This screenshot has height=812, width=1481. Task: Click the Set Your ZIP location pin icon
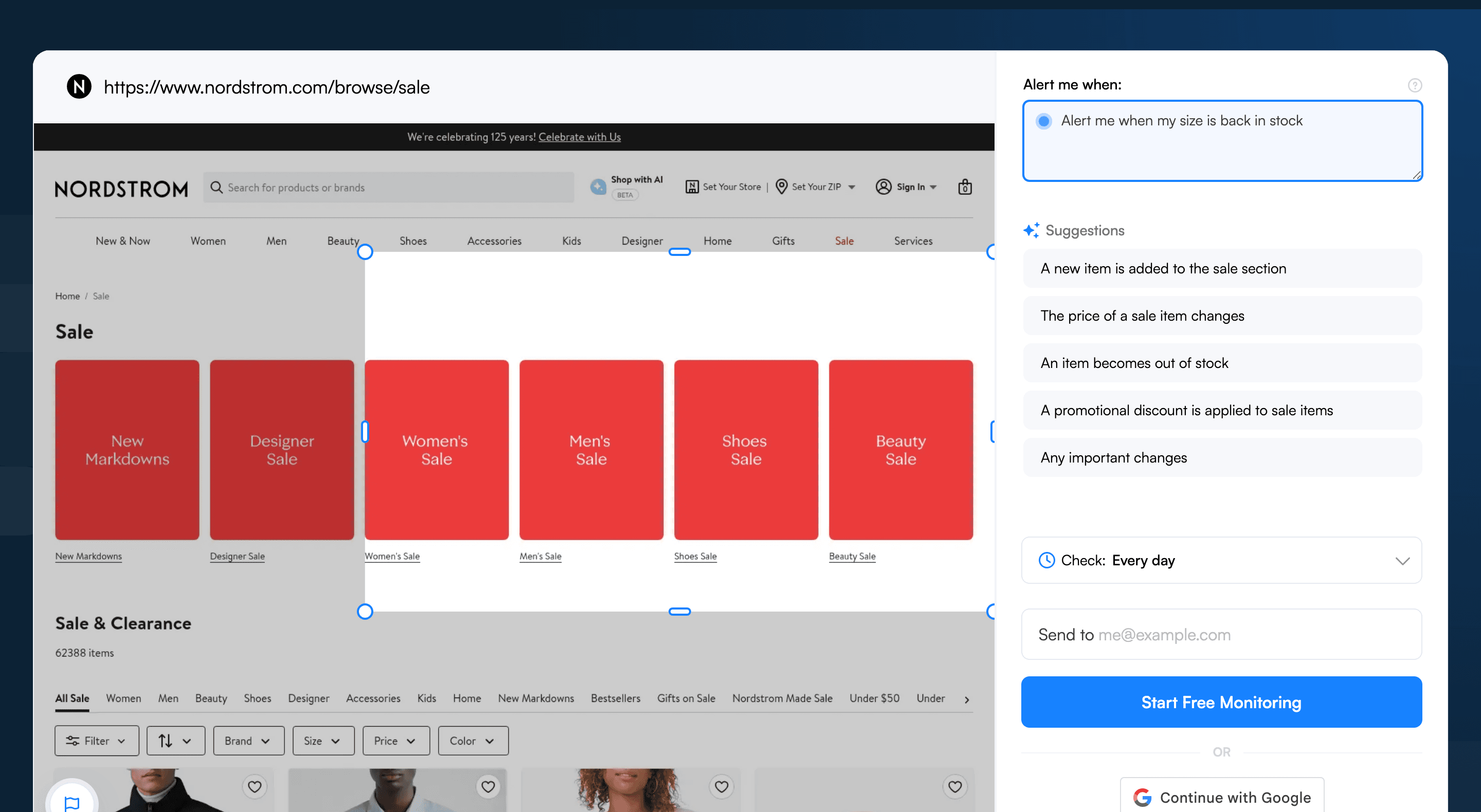(781, 187)
